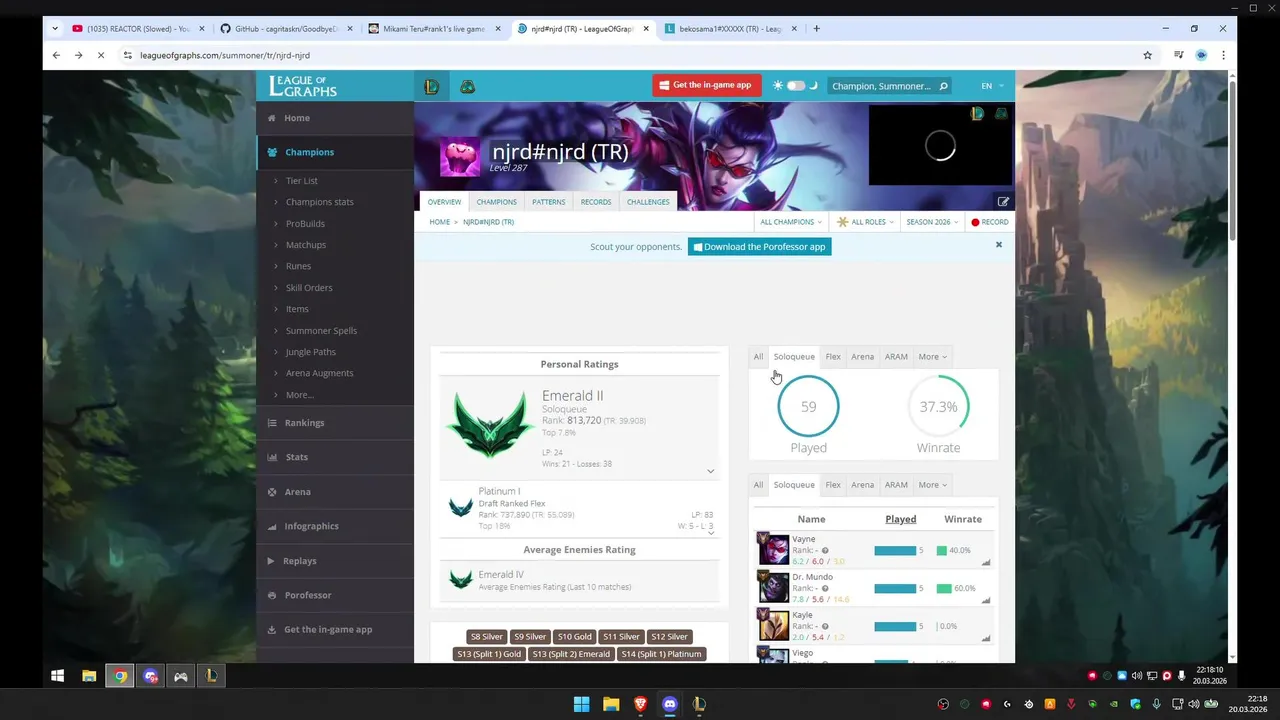Image resolution: width=1280 pixels, height=720 pixels.
Task: Click the red Get the in-game app button
Action: click(707, 86)
